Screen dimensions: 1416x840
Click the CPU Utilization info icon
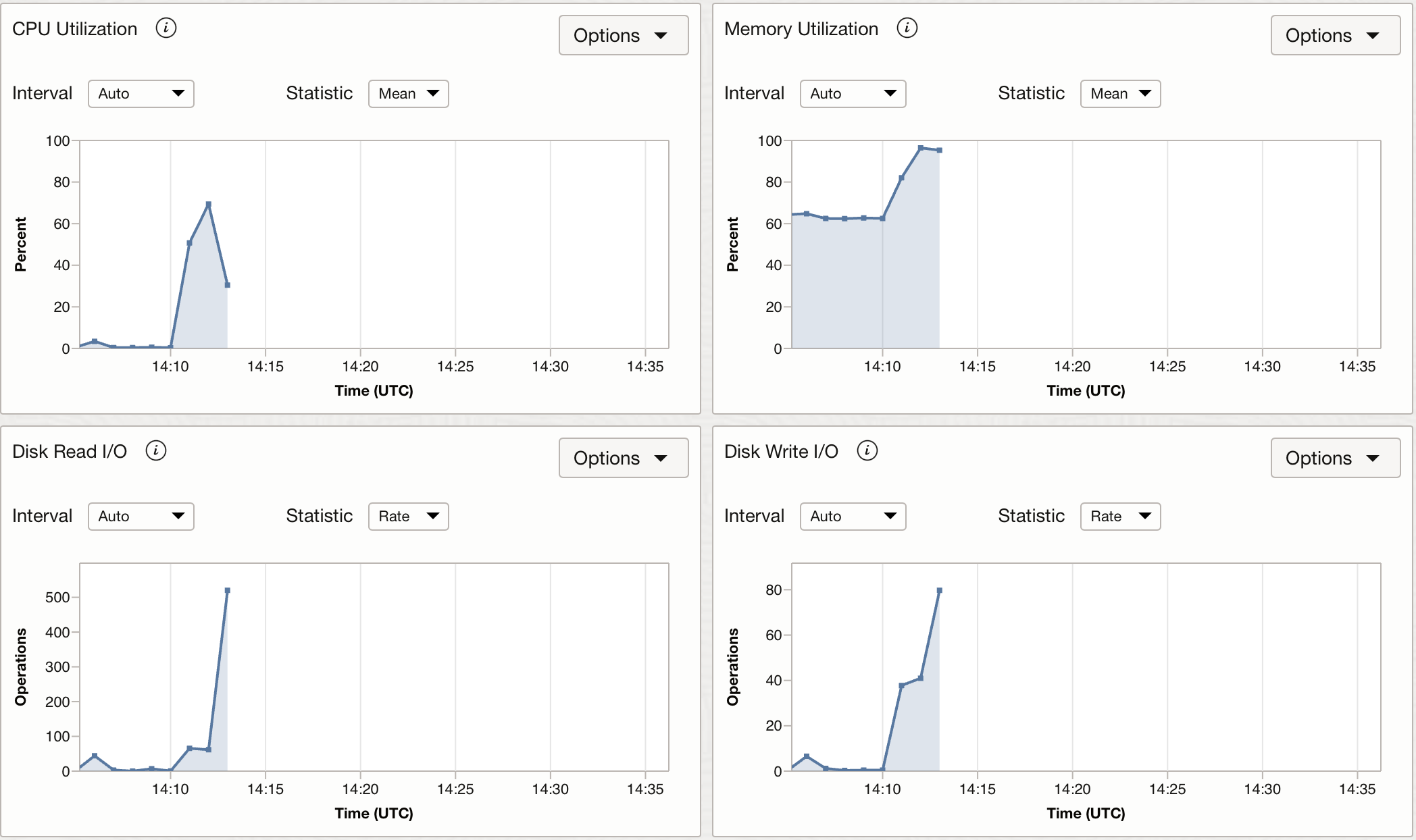166,28
